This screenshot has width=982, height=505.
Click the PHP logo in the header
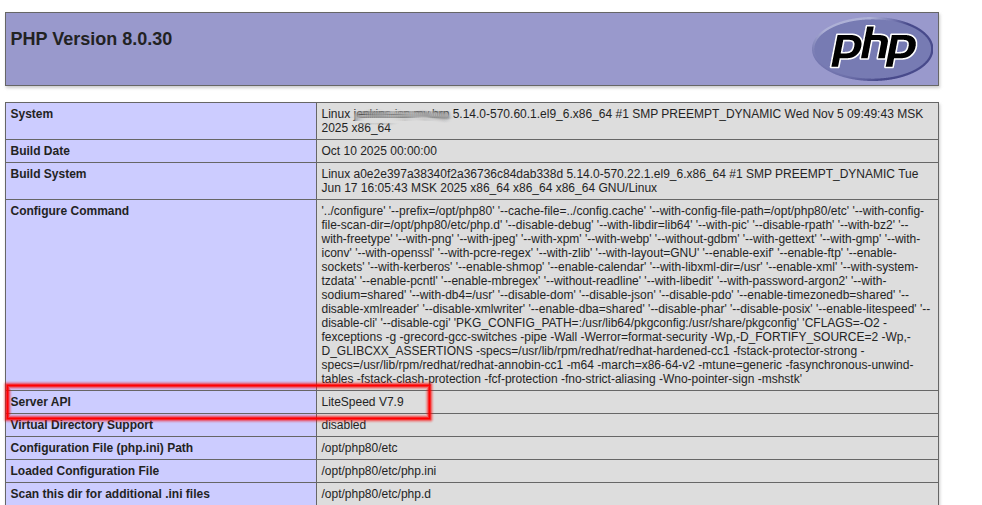[871, 48]
